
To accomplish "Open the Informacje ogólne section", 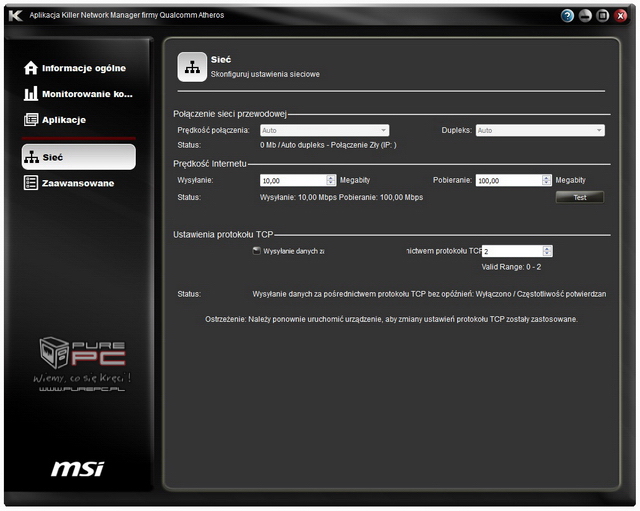I will (x=75, y=68).
